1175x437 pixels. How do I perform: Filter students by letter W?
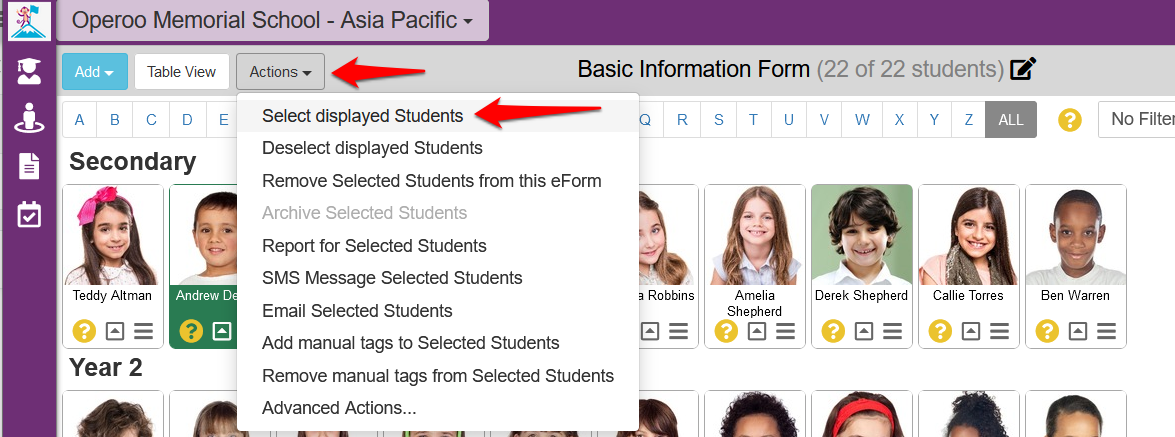coord(862,120)
